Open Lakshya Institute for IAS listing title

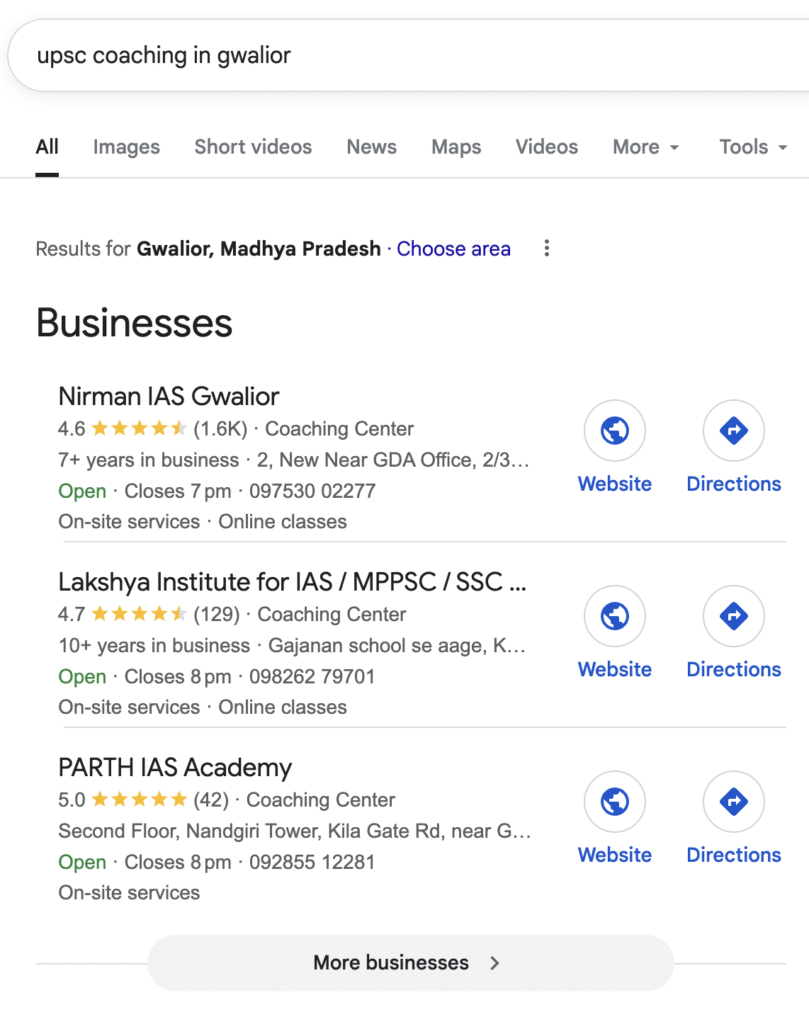point(292,582)
